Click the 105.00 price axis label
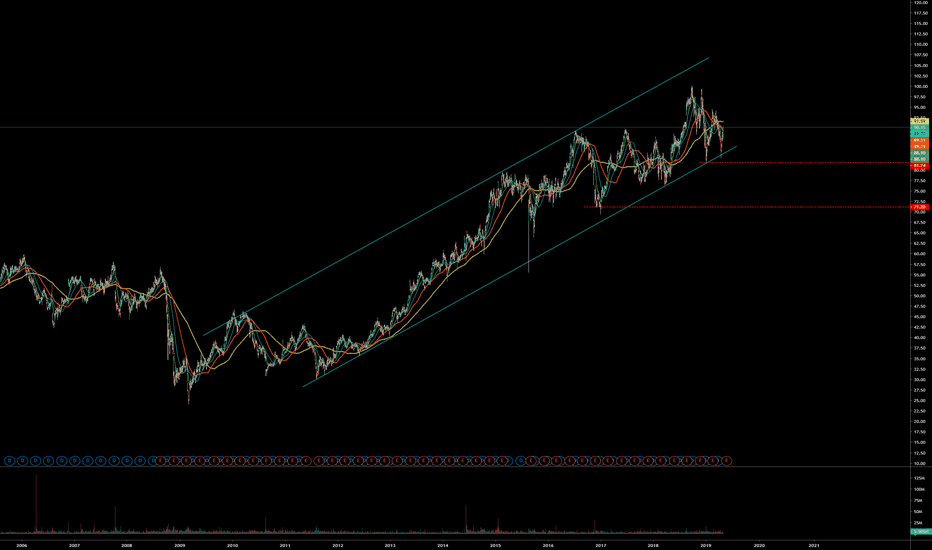932x550 pixels. point(921,65)
